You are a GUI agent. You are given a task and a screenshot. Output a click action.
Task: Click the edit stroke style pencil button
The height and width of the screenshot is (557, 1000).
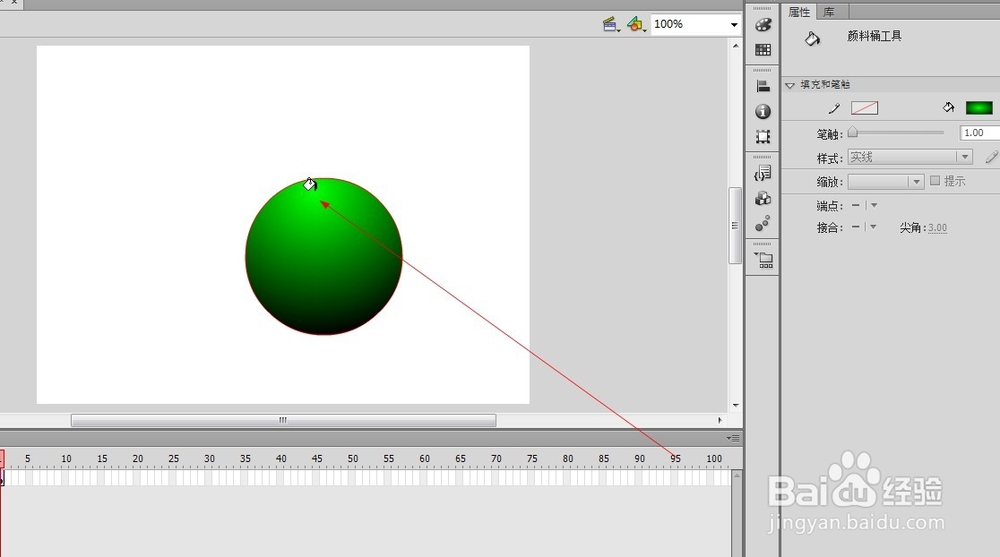pyautogui.click(x=991, y=157)
